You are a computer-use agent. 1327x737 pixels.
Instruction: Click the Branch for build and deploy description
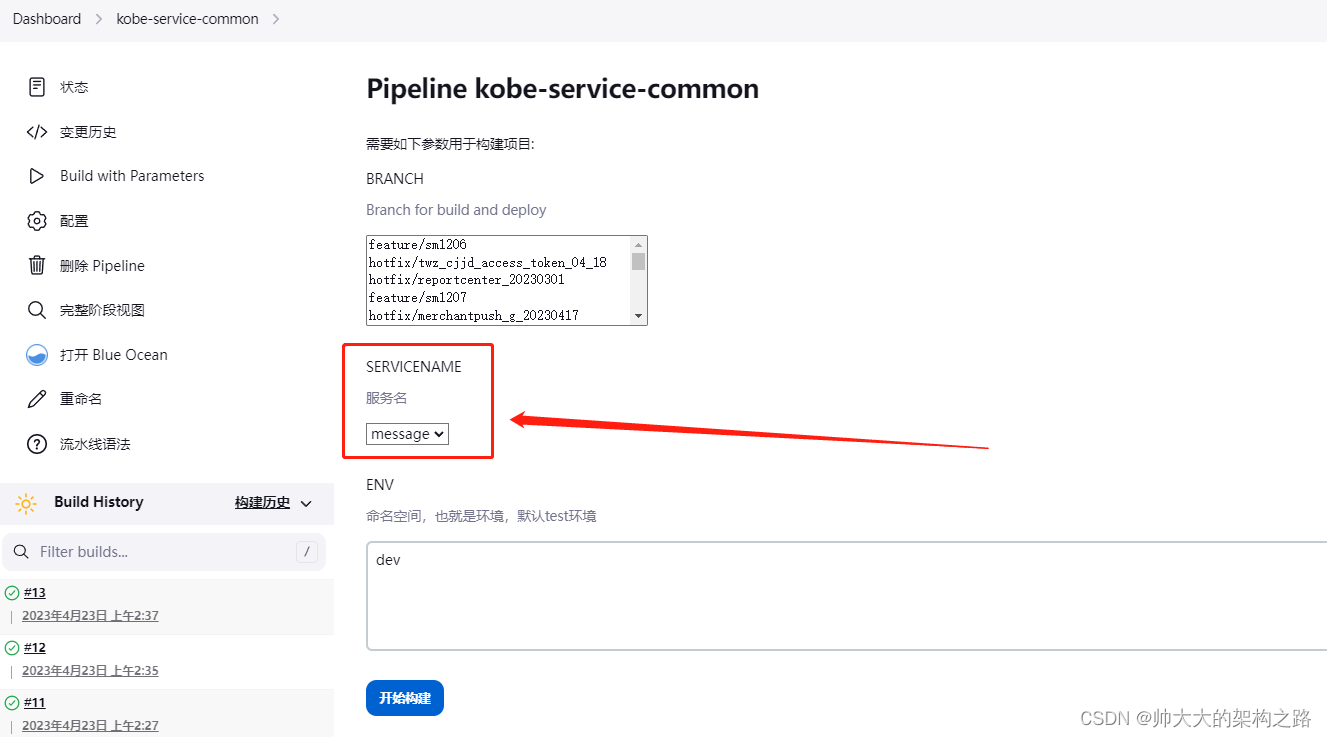456,210
